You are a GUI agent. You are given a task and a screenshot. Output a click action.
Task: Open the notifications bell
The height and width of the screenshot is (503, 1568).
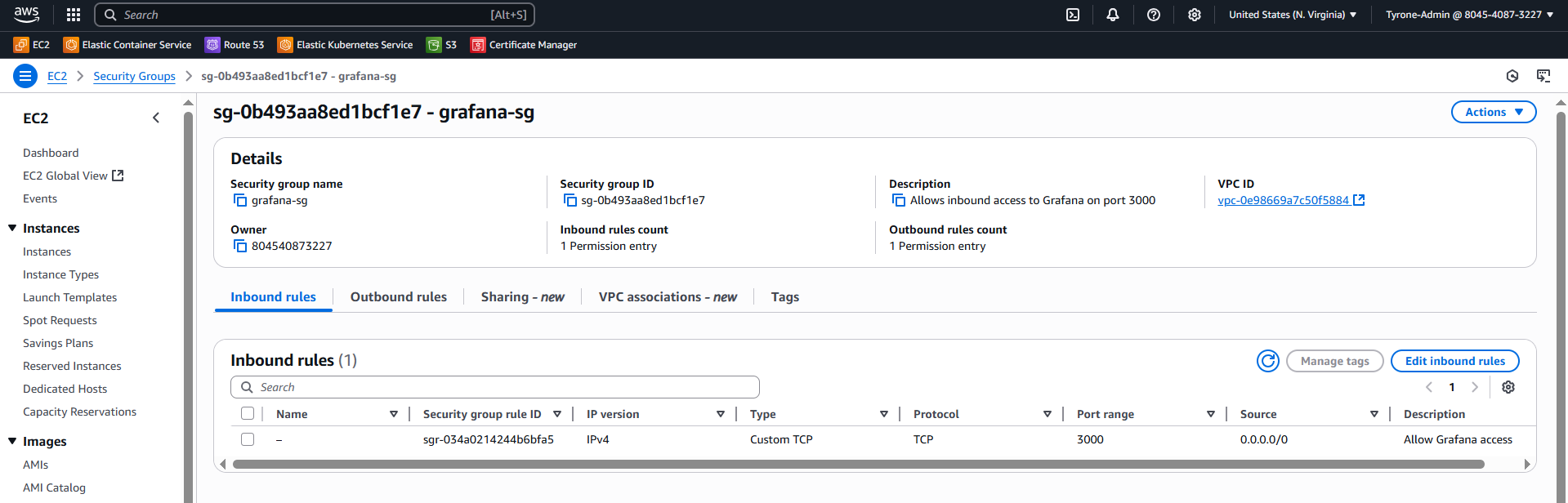(x=1113, y=15)
